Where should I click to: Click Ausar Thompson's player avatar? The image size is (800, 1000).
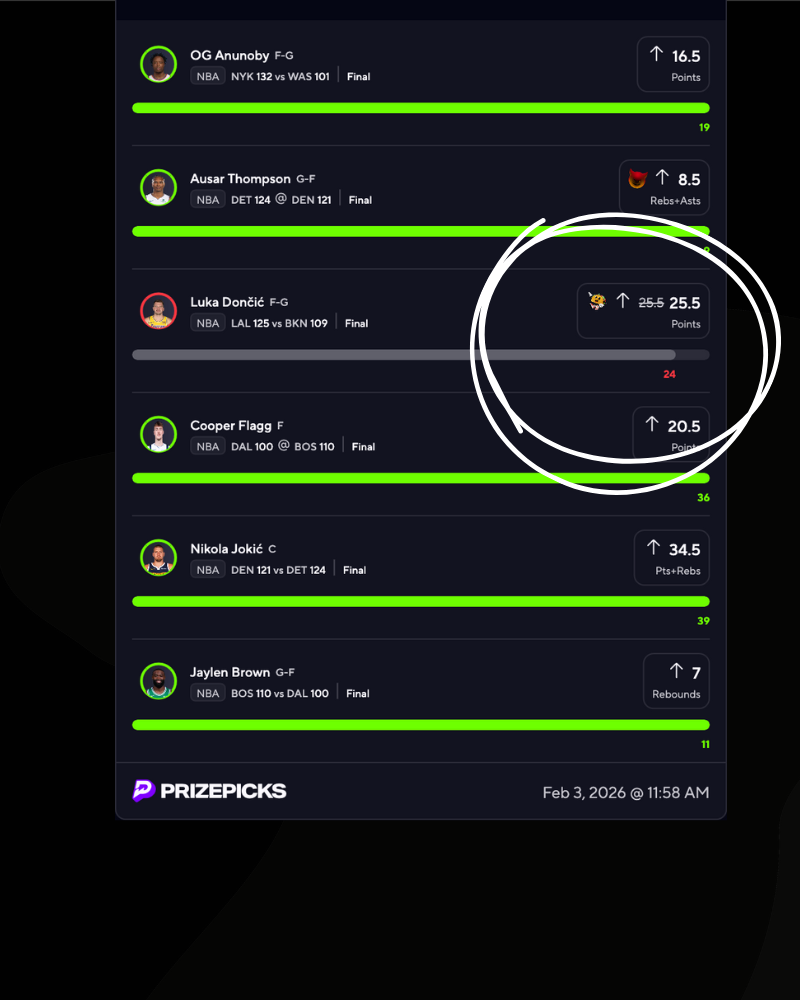(158, 188)
